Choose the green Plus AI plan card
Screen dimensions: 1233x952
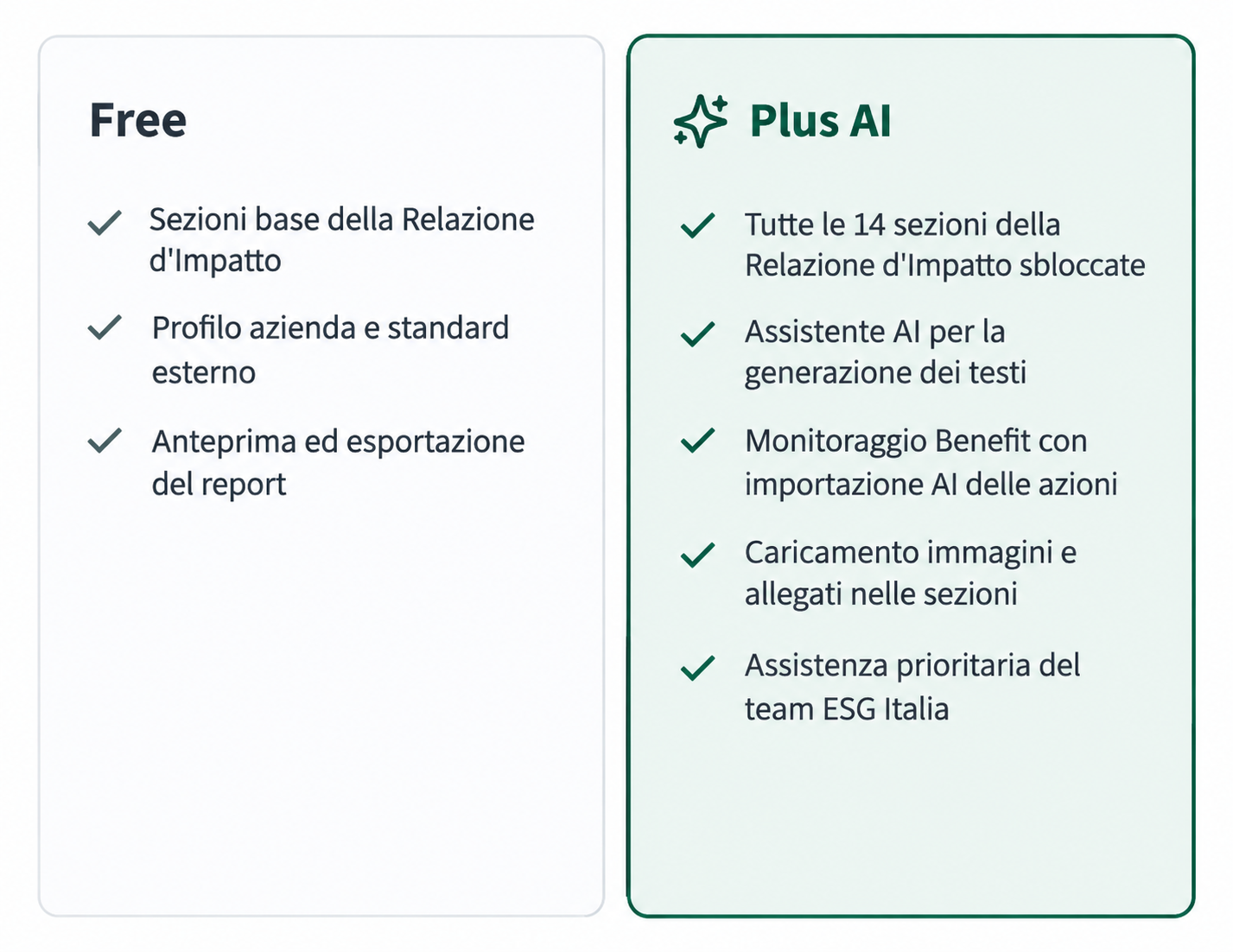911,476
